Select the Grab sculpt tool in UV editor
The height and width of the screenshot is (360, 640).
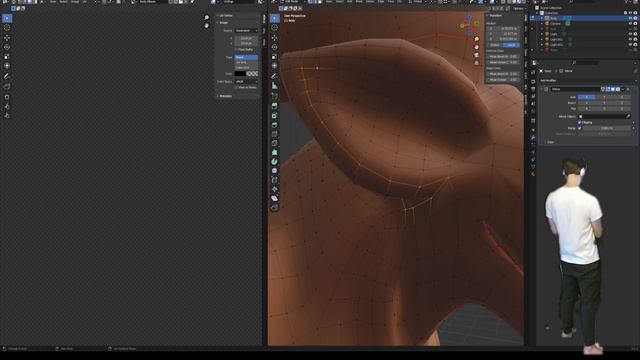tap(7, 97)
